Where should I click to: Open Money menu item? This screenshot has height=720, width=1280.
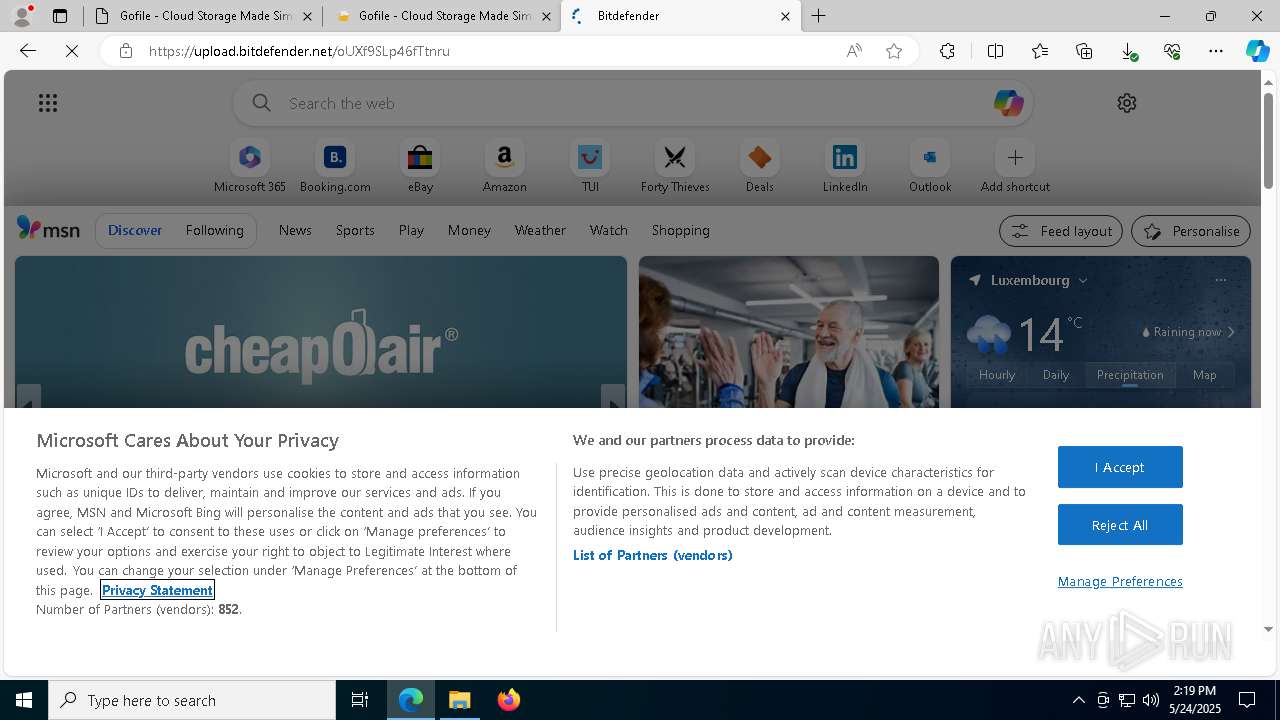(x=469, y=230)
